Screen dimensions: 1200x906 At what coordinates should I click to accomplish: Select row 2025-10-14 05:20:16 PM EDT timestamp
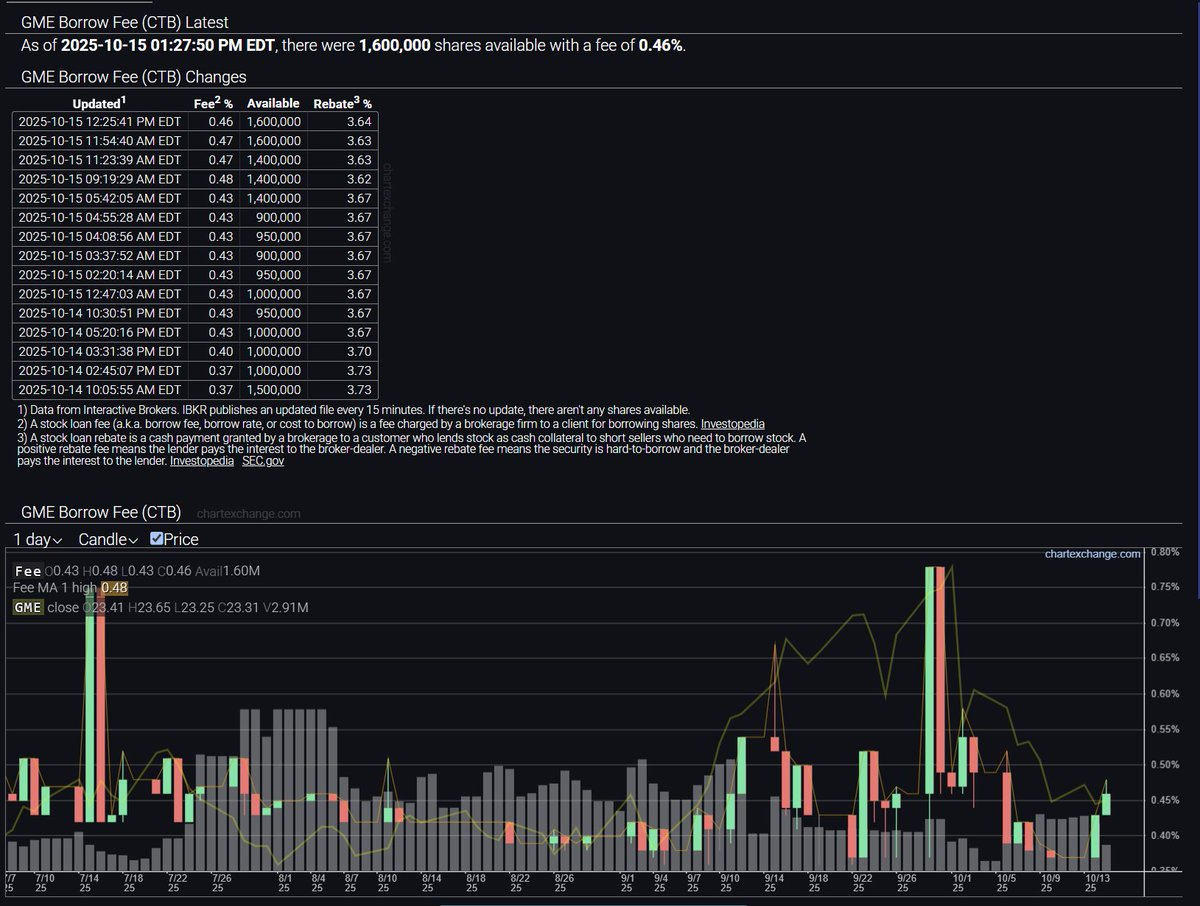point(99,333)
